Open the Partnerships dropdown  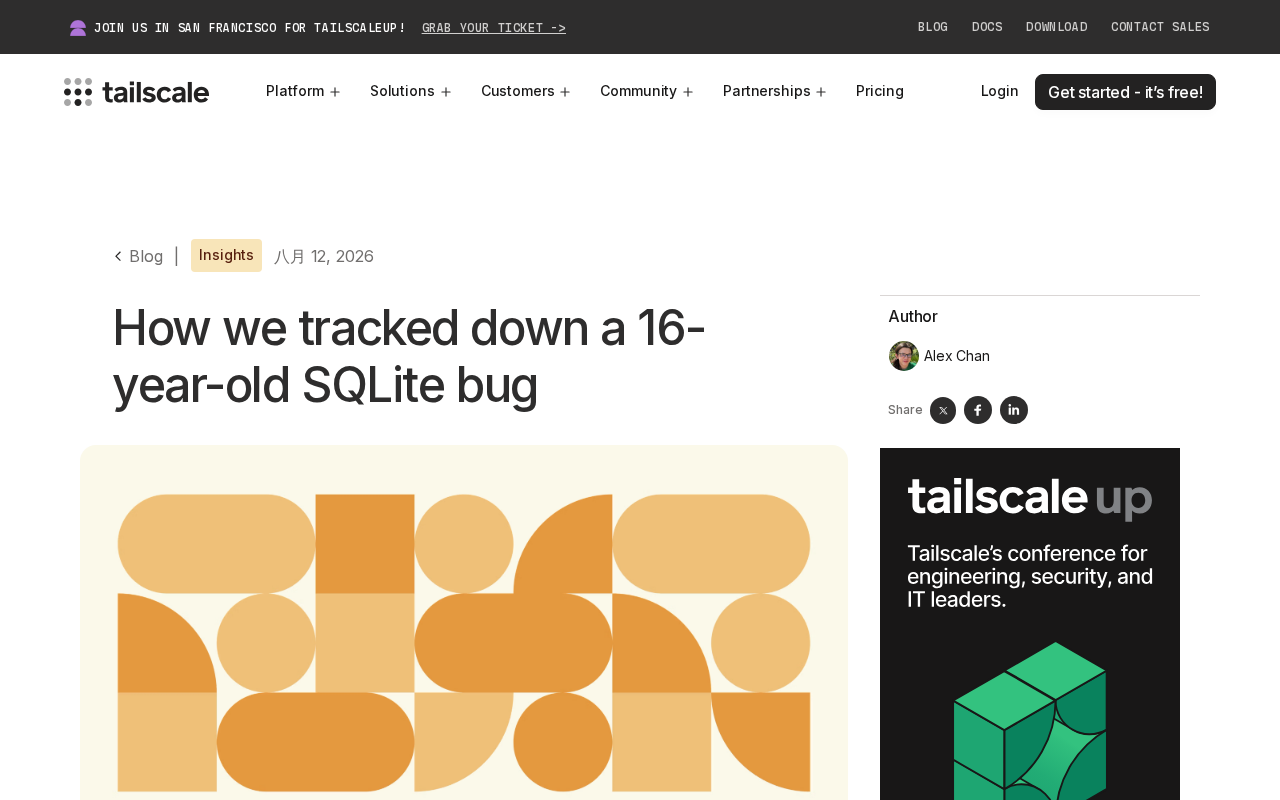click(774, 91)
